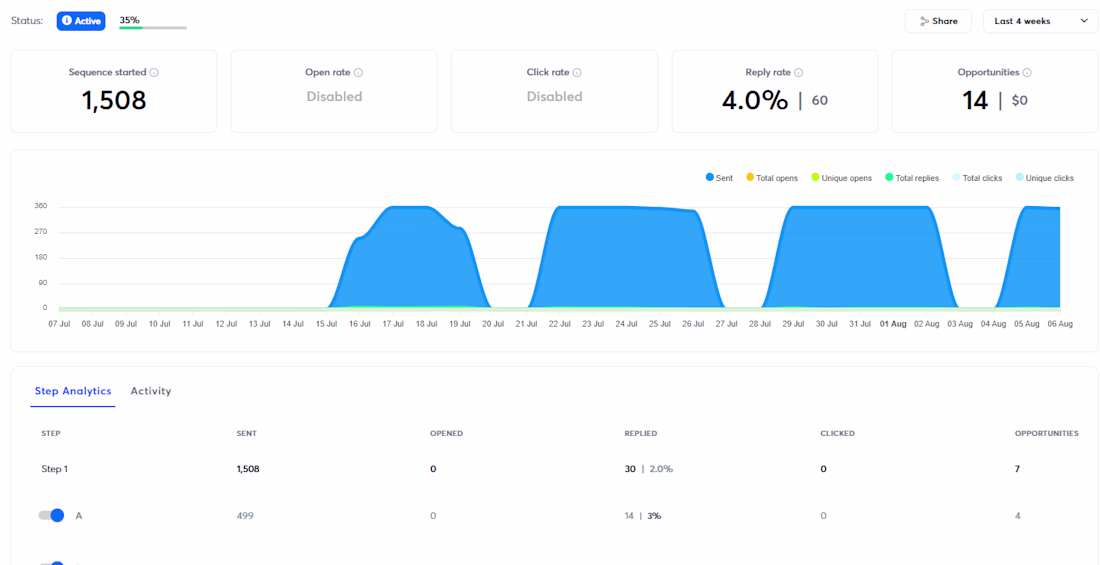Click the info icon next to Sequence started
1100x565 pixels.
click(x=154, y=72)
